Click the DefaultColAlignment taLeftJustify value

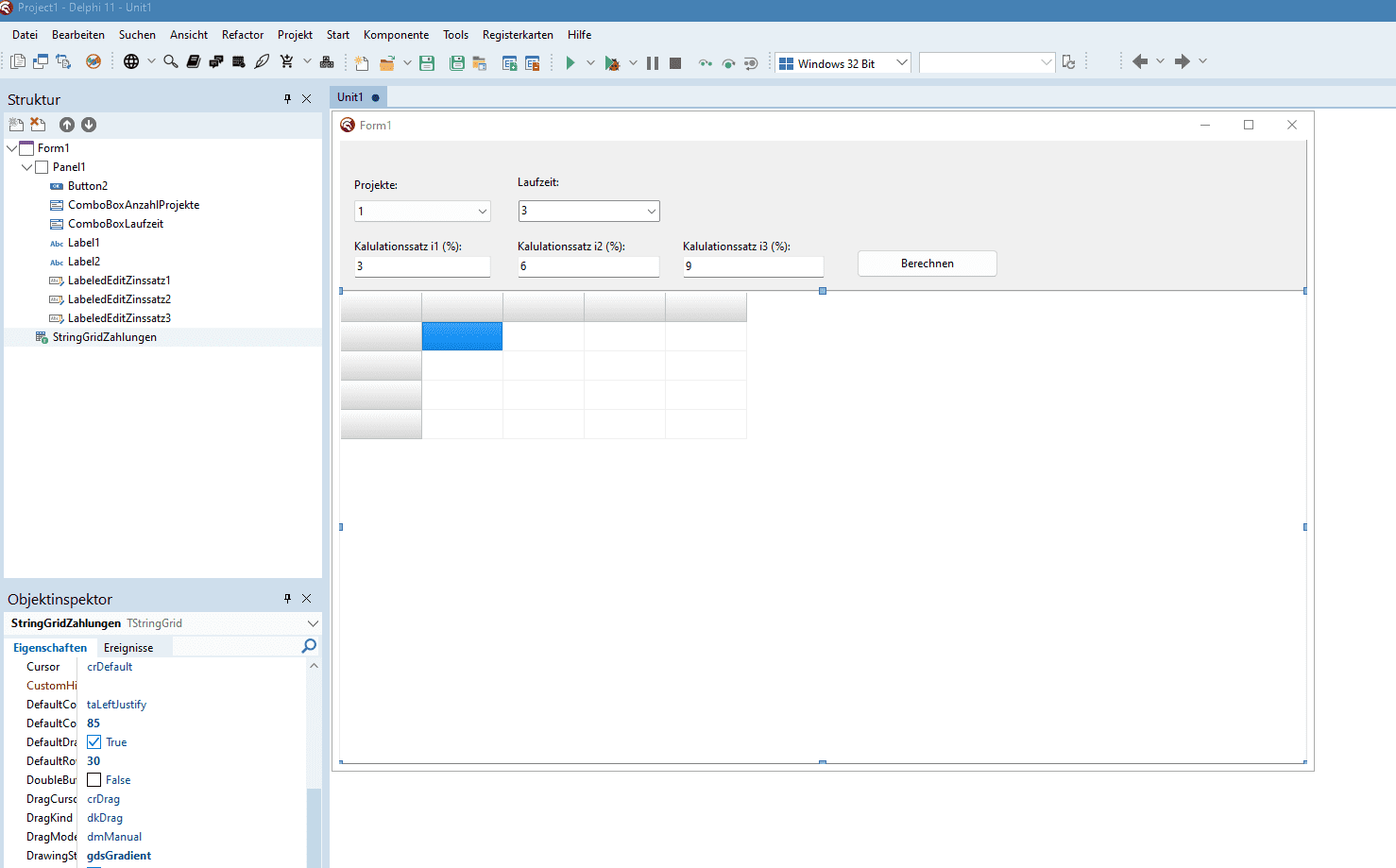tap(116, 705)
